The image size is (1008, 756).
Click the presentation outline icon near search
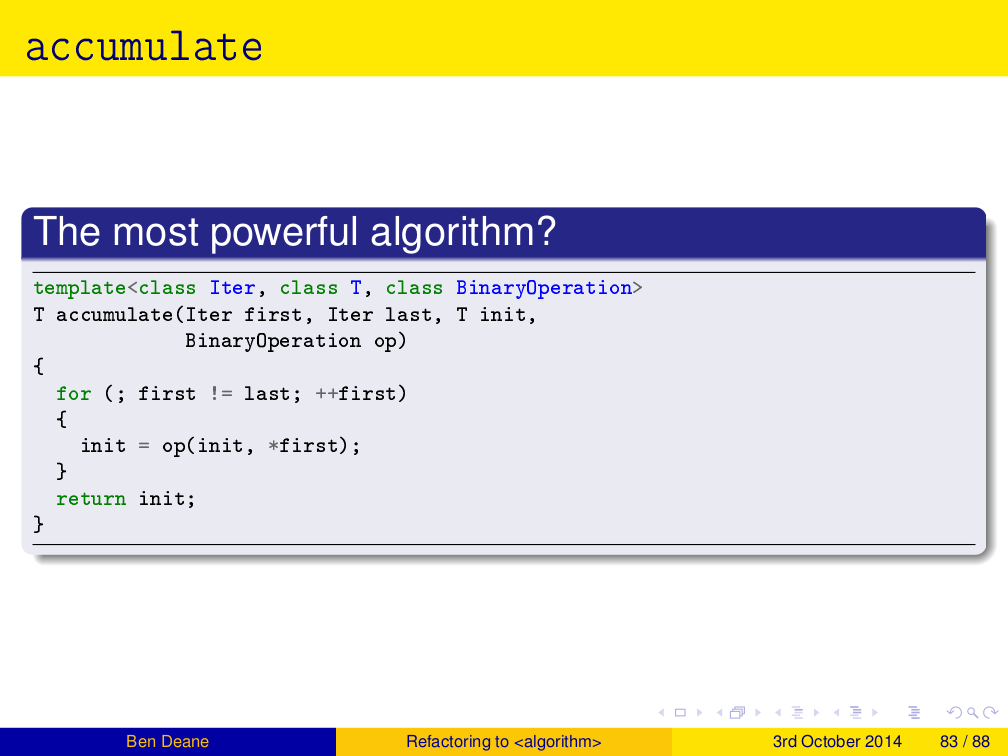911,713
